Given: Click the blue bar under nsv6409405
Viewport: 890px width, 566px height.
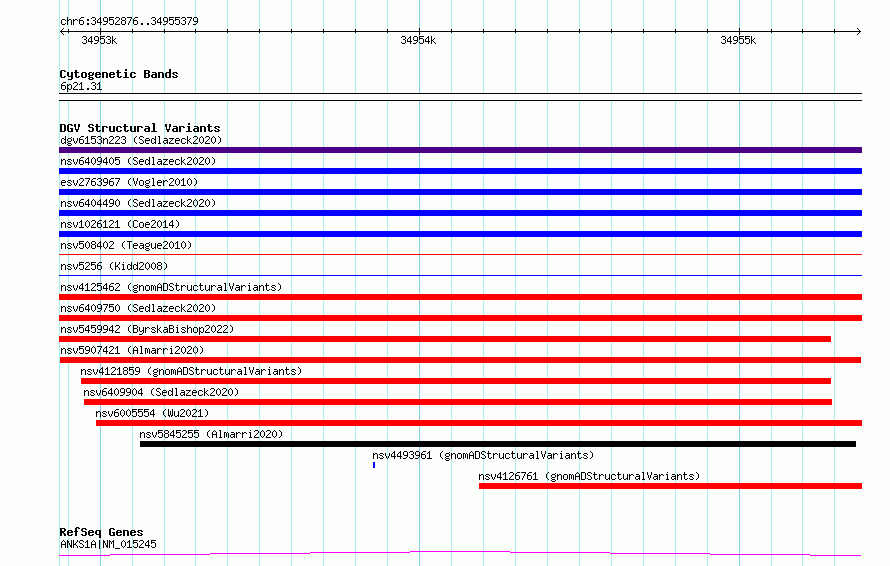Looking at the screenshot, I should pos(460,171).
